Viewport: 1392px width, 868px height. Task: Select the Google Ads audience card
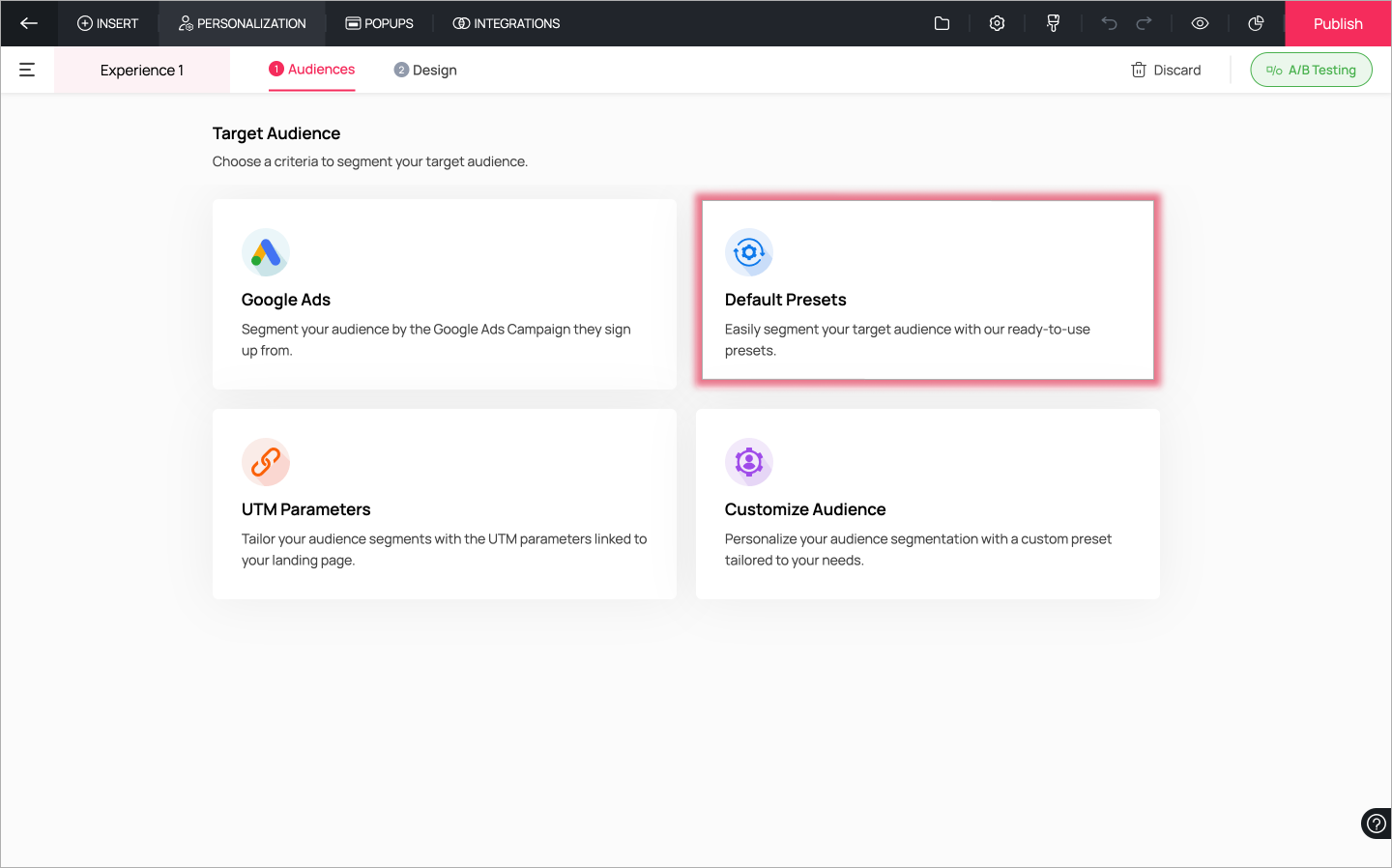(445, 294)
